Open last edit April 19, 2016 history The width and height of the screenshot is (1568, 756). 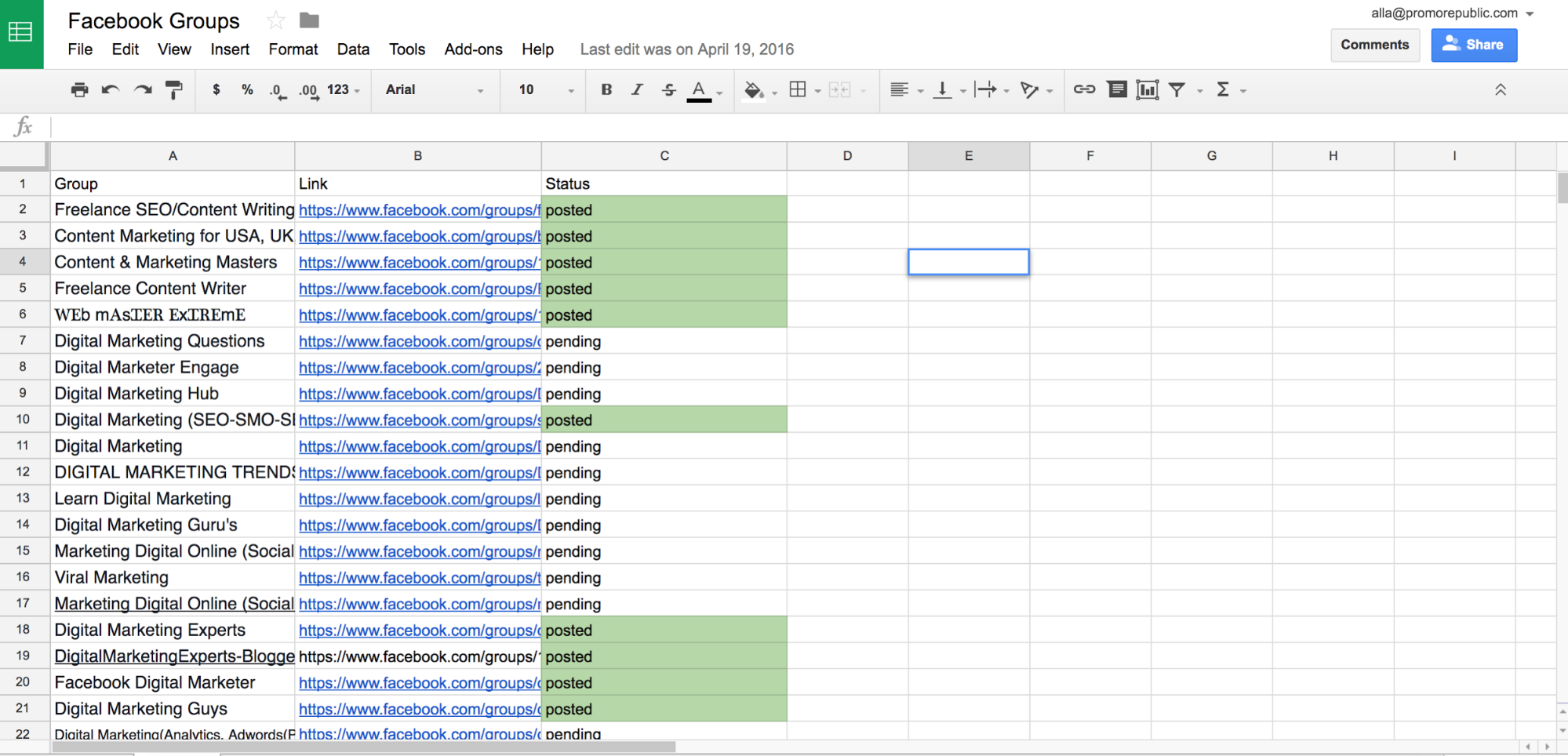(687, 49)
